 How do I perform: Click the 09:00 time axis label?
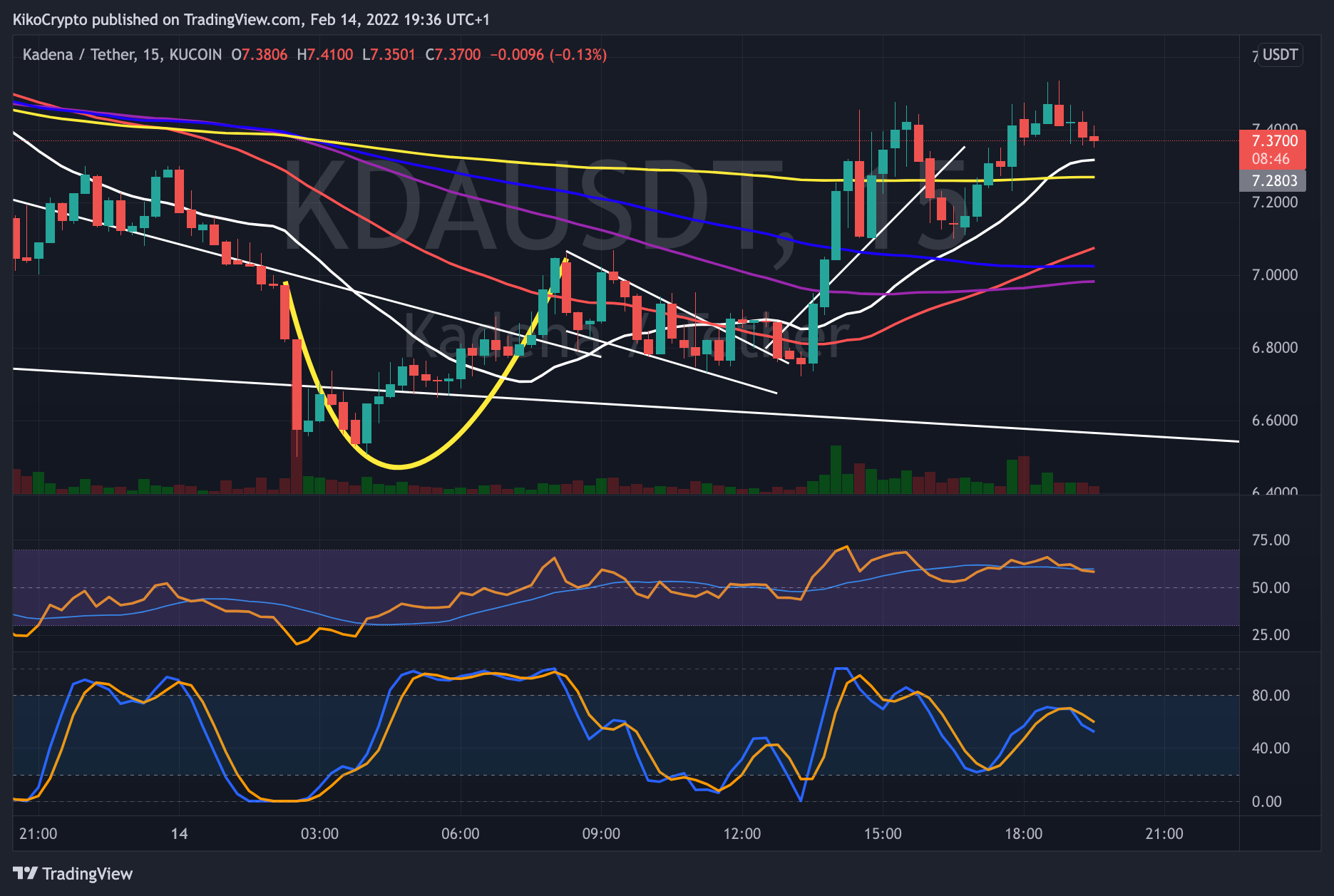601,833
